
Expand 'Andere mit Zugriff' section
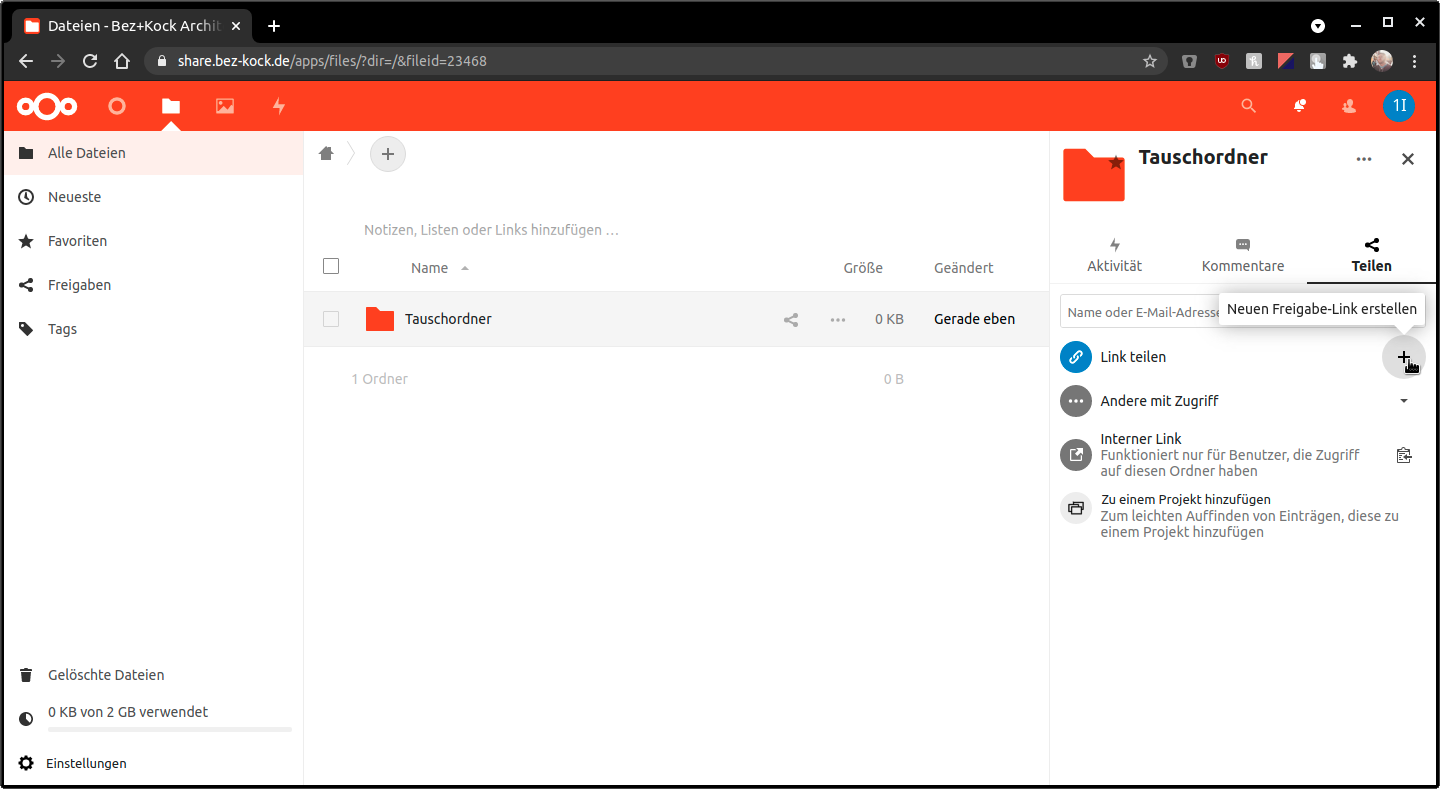coord(1403,401)
